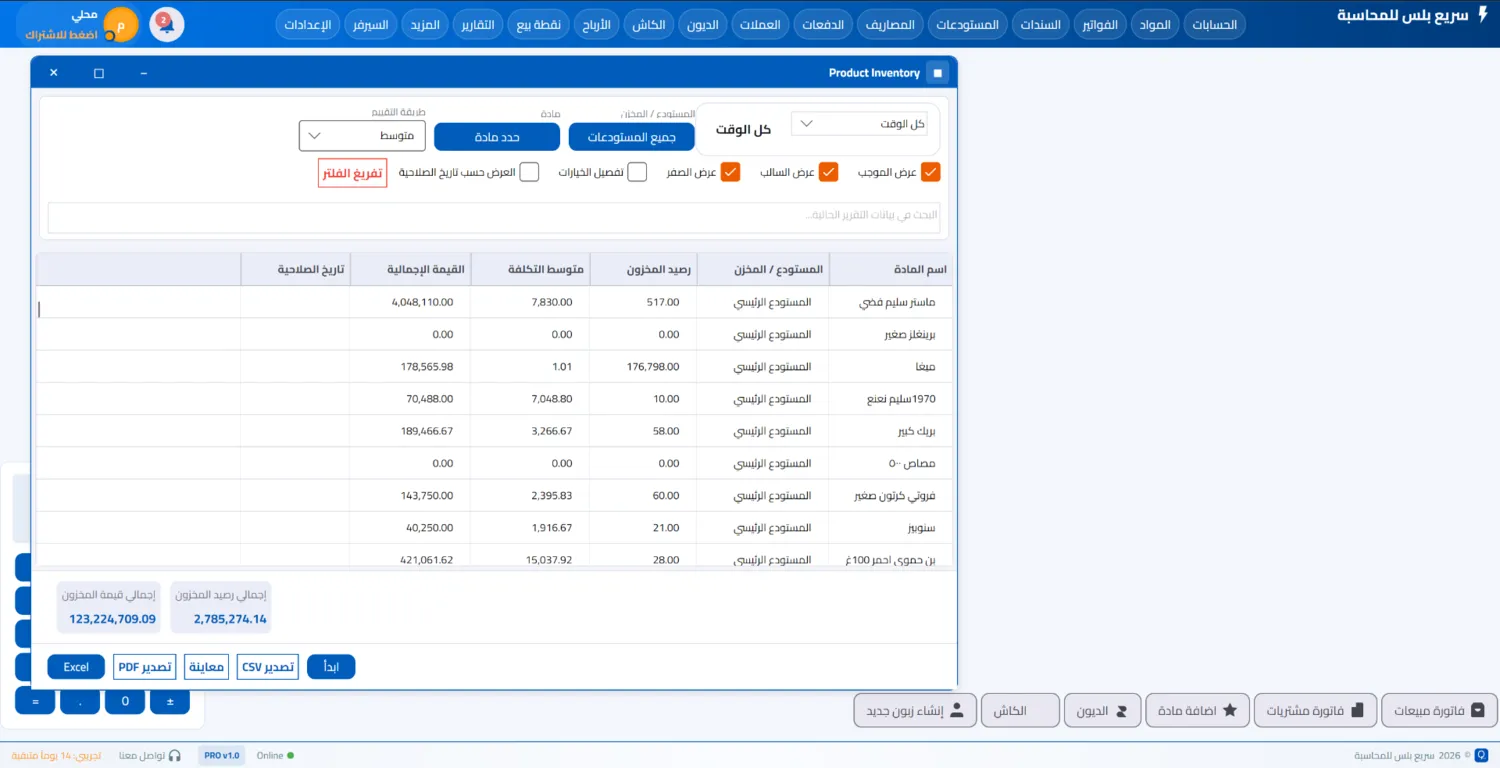The height and width of the screenshot is (768, 1500).
Task: Open the نقطة بيع menu
Action: coord(538,24)
